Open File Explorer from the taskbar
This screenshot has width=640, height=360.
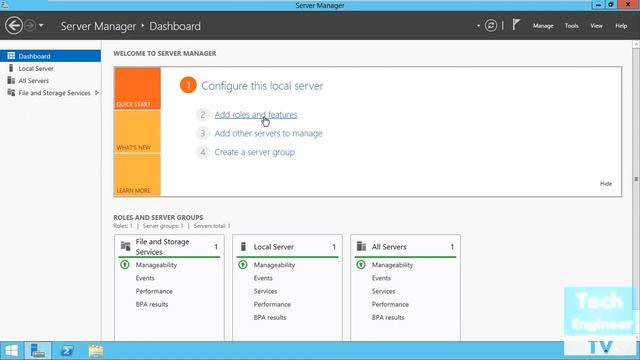[96, 351]
